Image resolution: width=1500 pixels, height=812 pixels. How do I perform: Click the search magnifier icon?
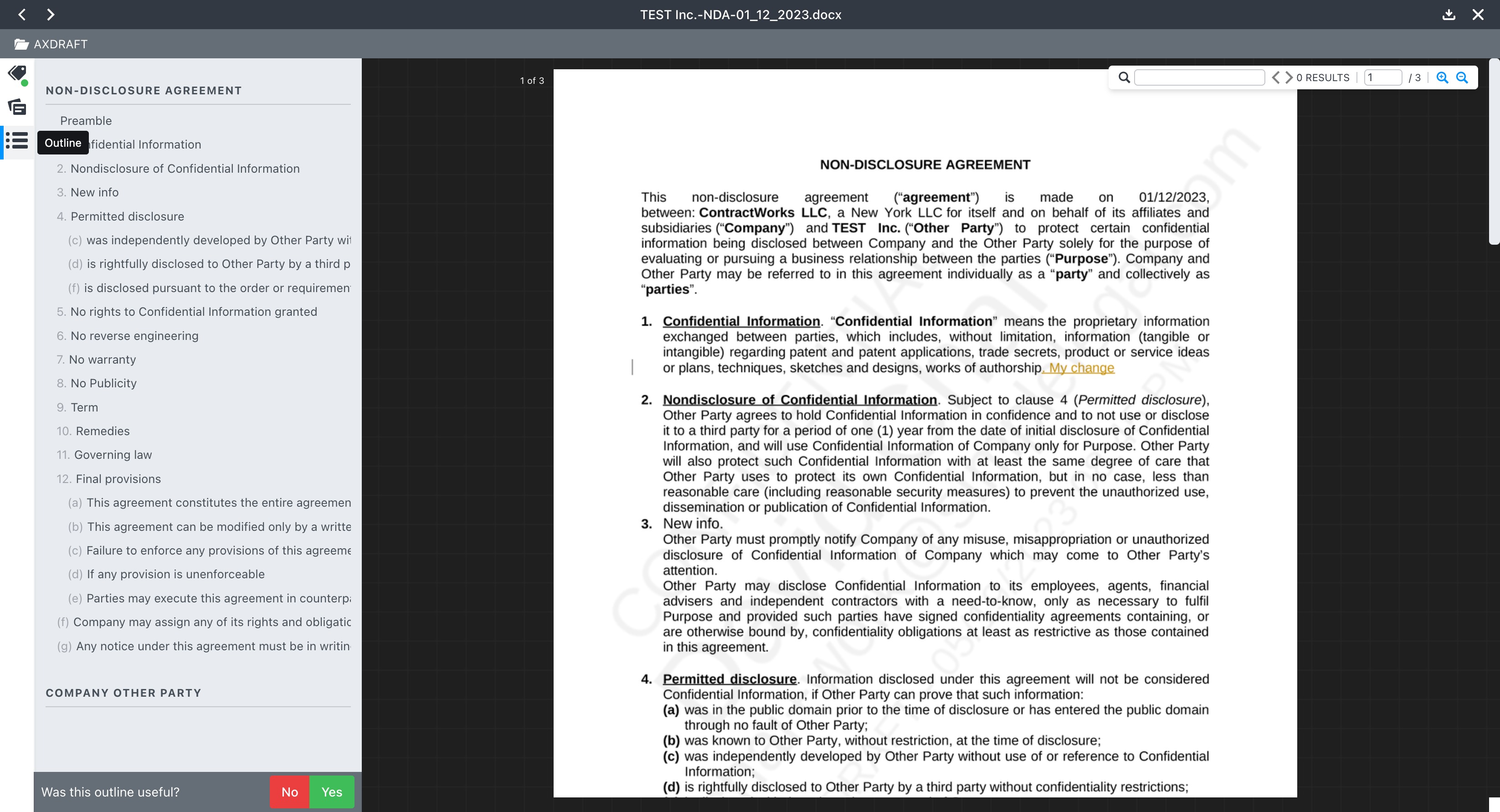[1124, 77]
